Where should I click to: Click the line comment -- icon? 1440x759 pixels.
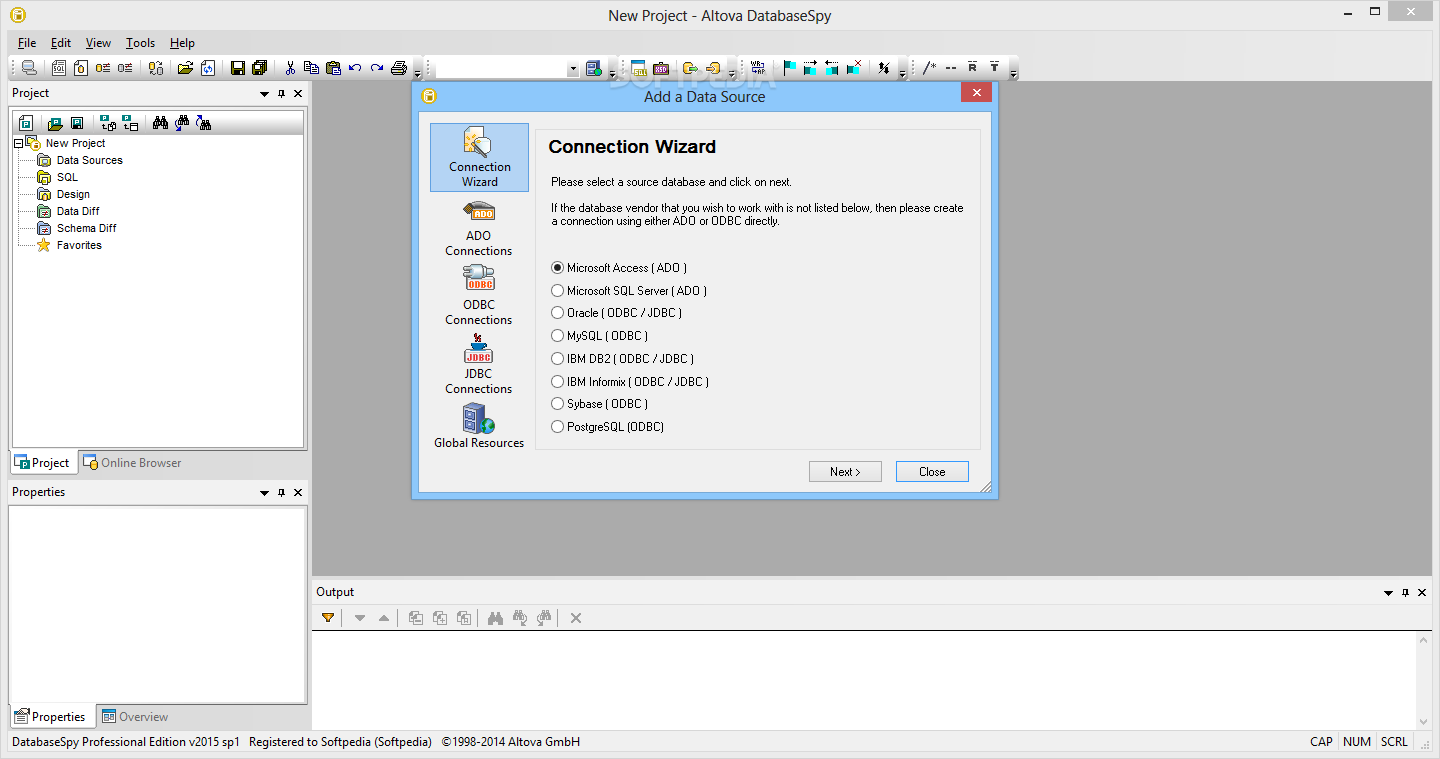[951, 68]
